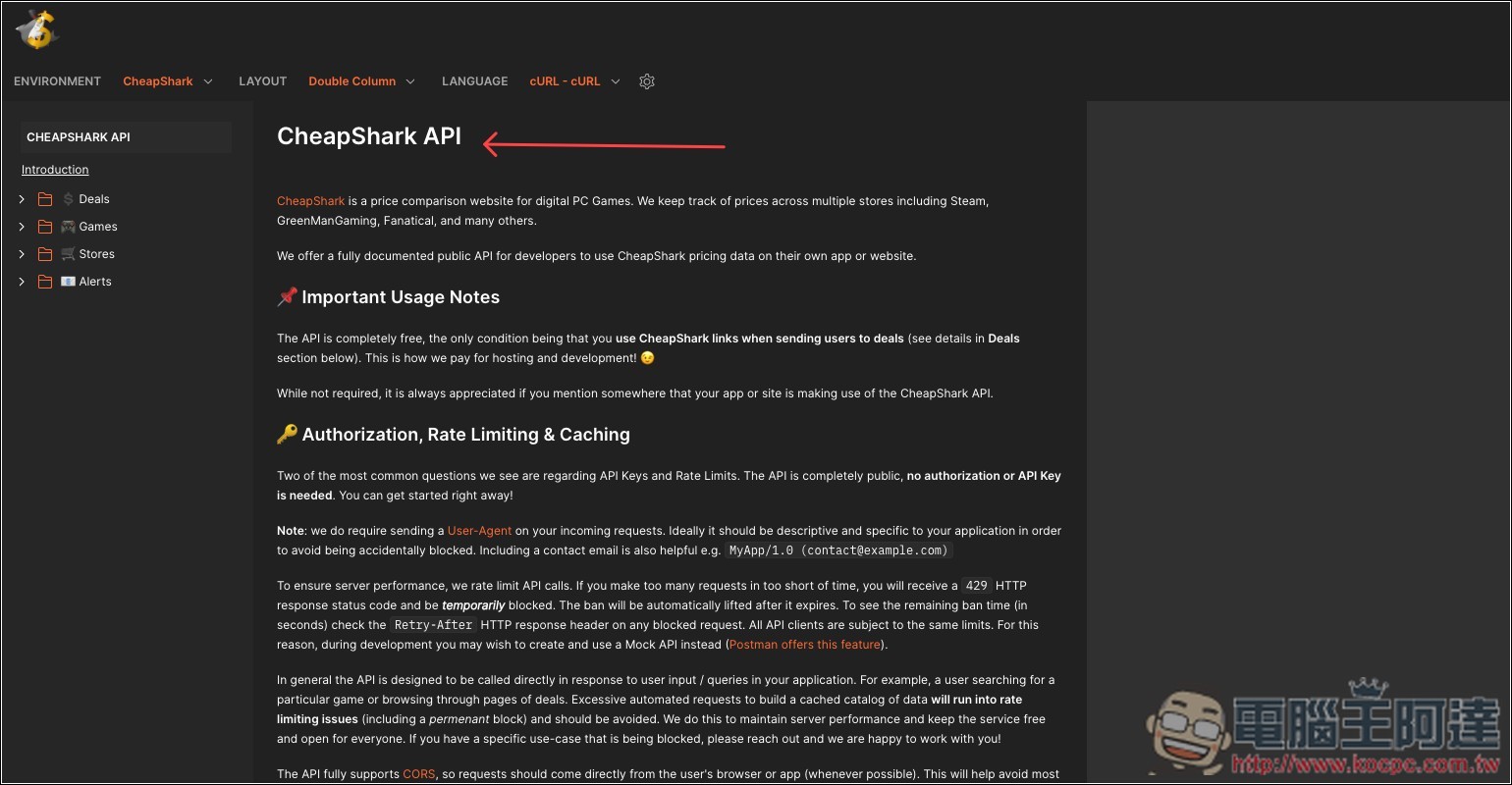Click the LANGUAGE label
Viewport: 1512px width, 785px height.
(x=474, y=81)
